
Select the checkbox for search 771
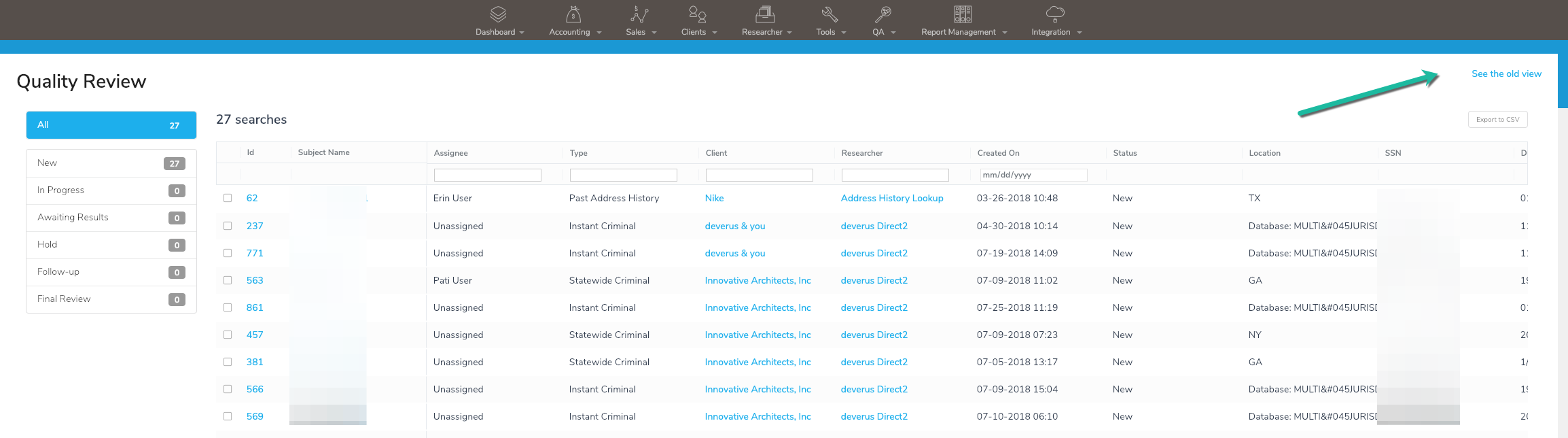pos(228,253)
